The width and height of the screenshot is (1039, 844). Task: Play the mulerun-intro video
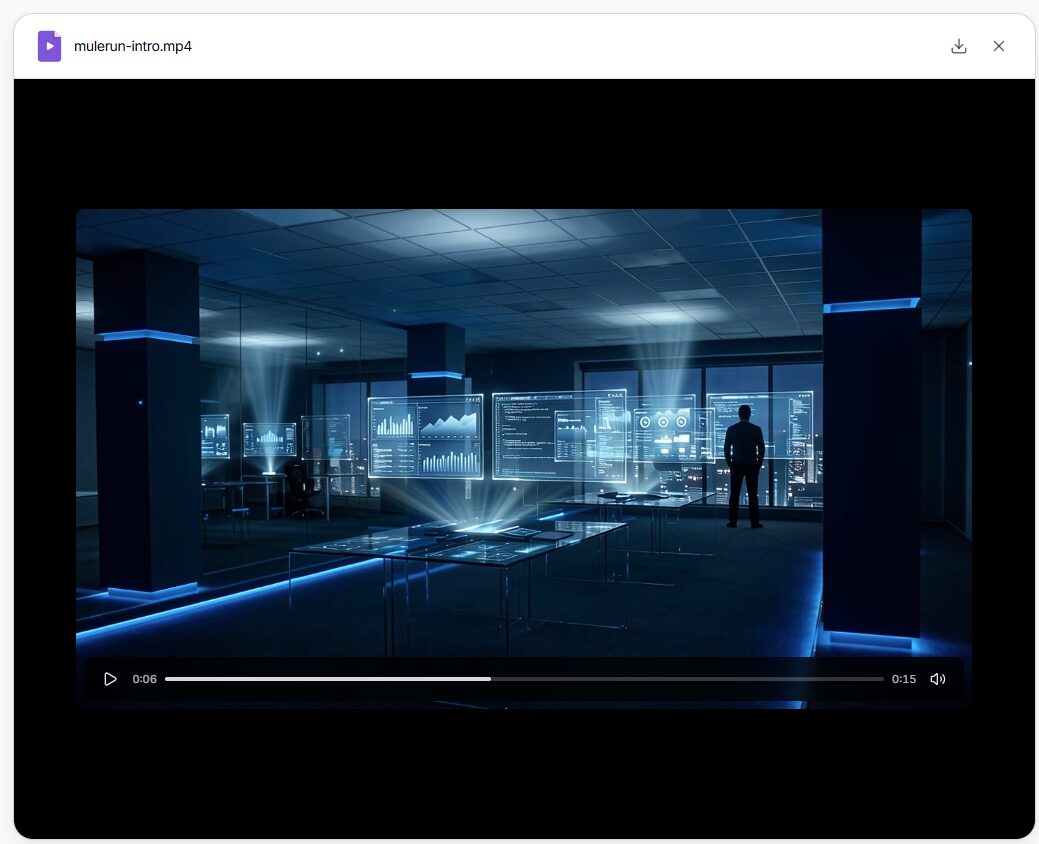tap(110, 679)
